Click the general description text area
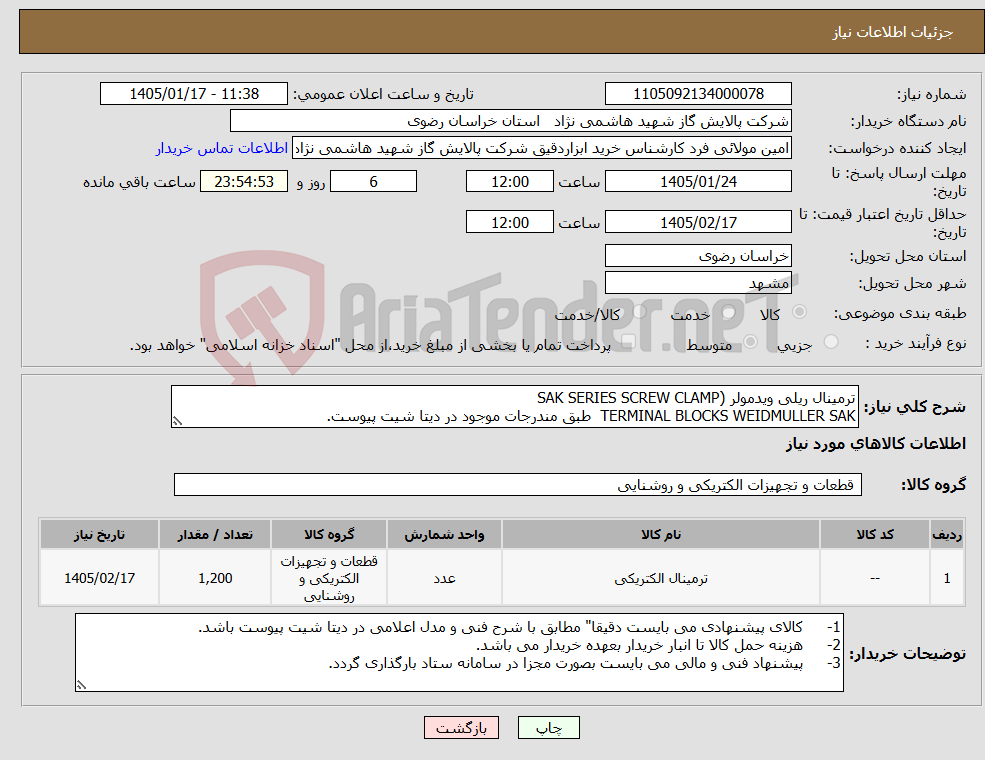This screenshot has width=985, height=760. pos(514,407)
